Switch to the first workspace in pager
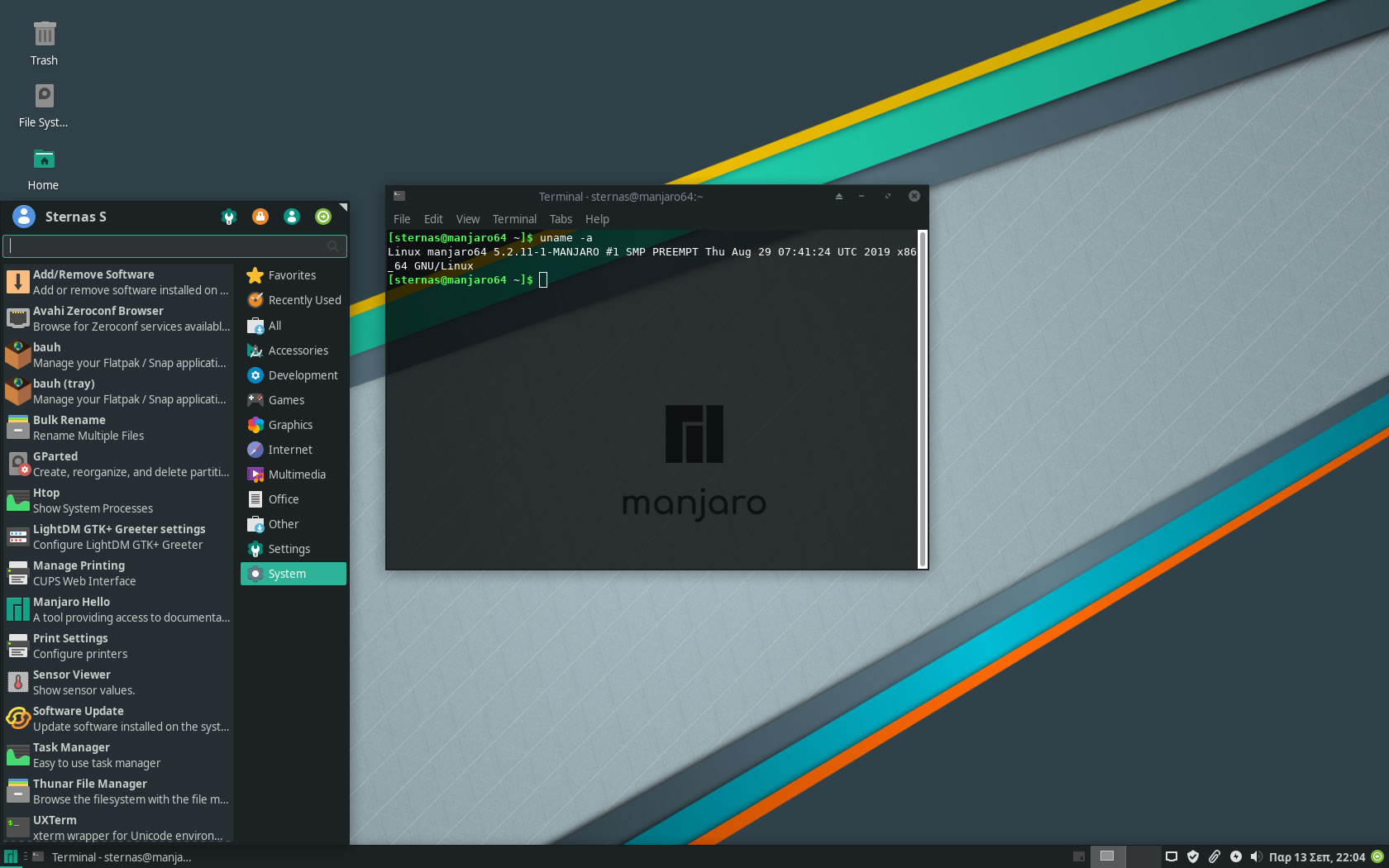This screenshot has height=868, width=1389. tap(1107, 856)
